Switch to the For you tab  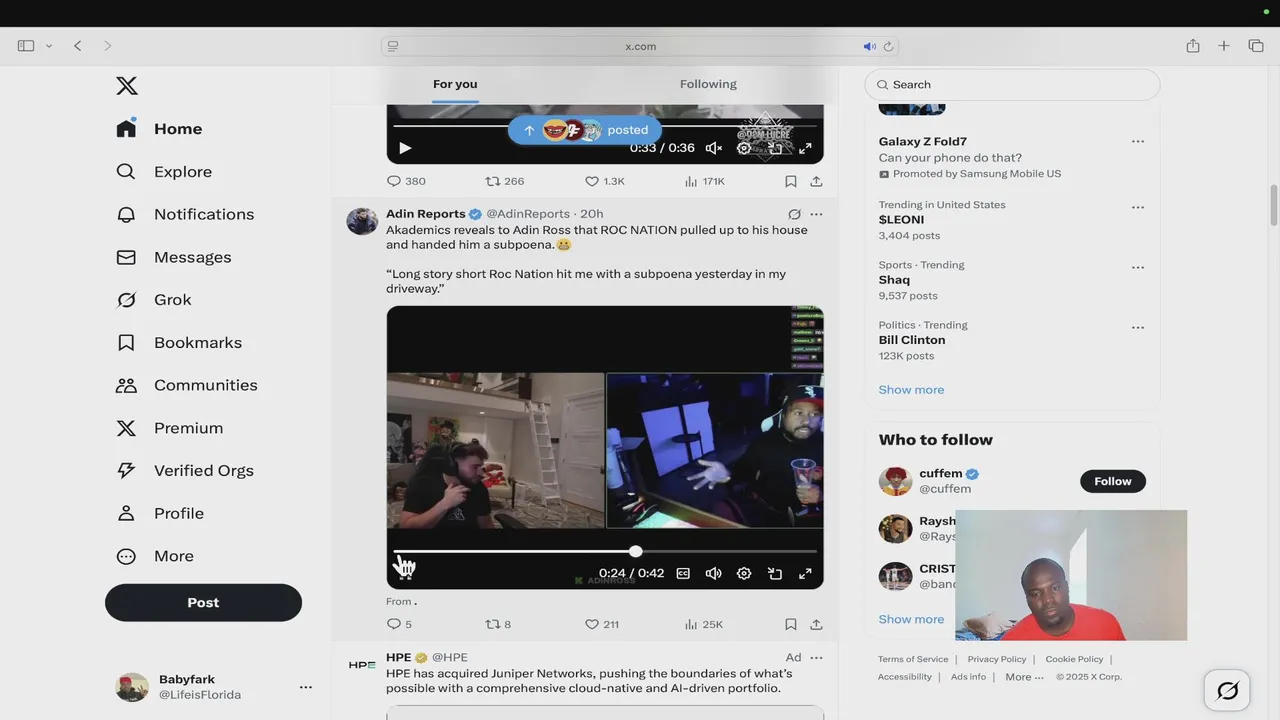[x=455, y=84]
